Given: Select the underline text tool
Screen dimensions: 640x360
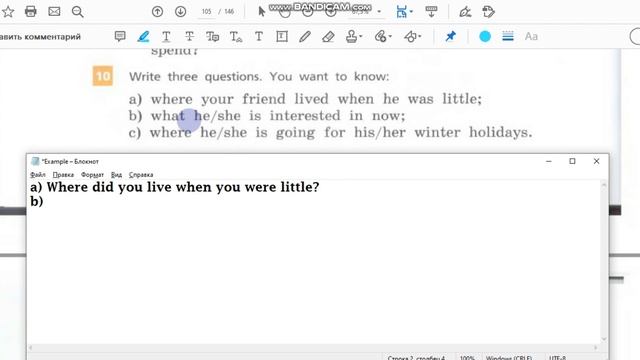Looking at the screenshot, I should 166,37.
